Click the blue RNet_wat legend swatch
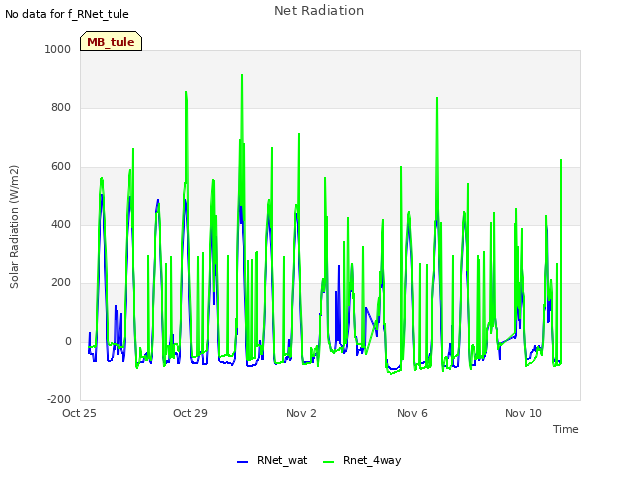 click(242, 462)
